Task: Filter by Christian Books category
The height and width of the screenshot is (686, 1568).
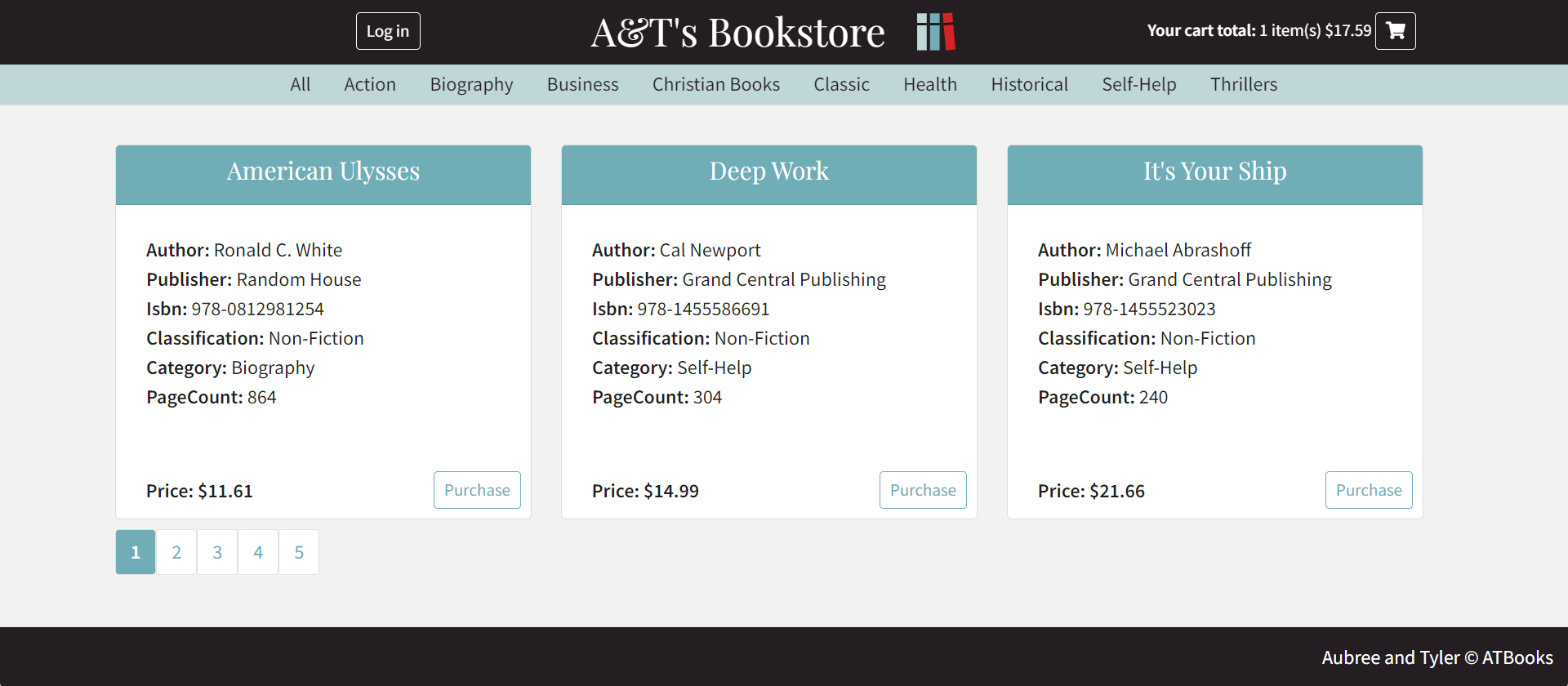Action: pos(715,84)
